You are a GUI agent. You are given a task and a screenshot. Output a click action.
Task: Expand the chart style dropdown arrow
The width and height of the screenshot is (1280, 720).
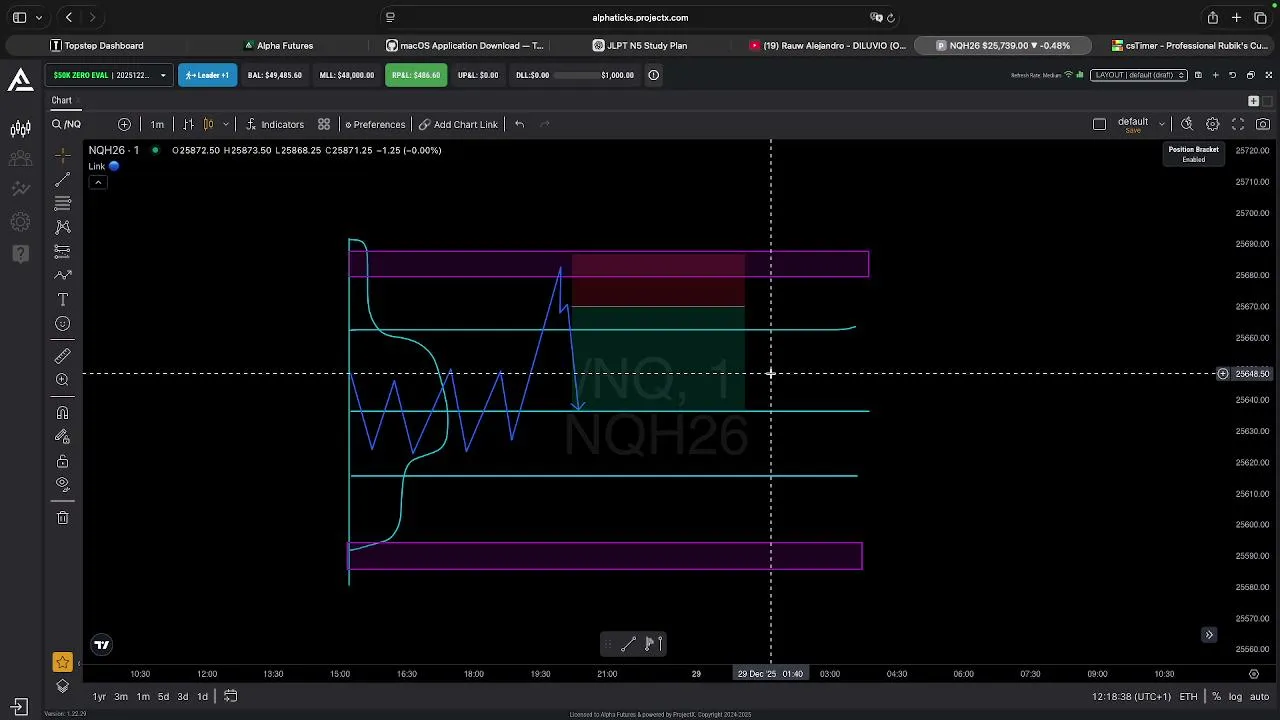225,124
